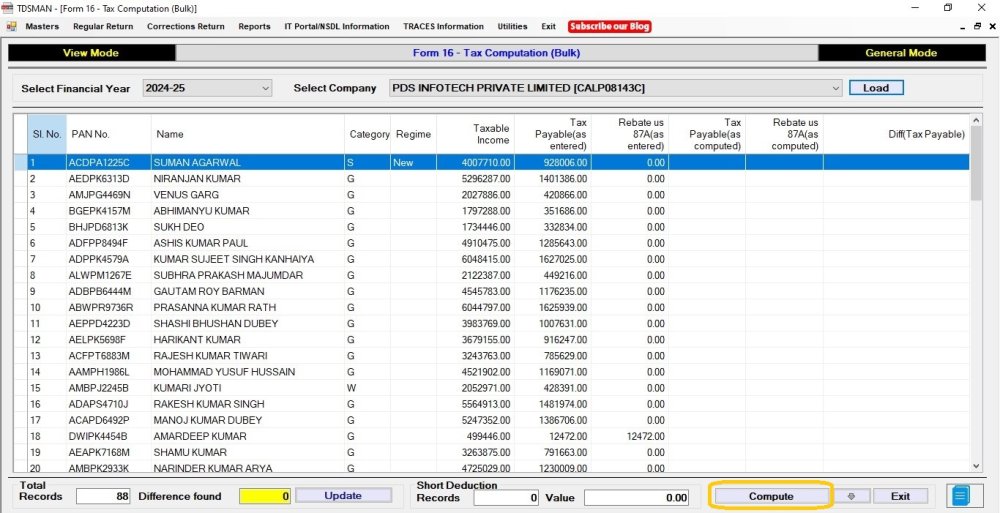Click the Short Deduction Value field
Image resolution: width=1000 pixels, height=513 pixels.
coord(637,498)
